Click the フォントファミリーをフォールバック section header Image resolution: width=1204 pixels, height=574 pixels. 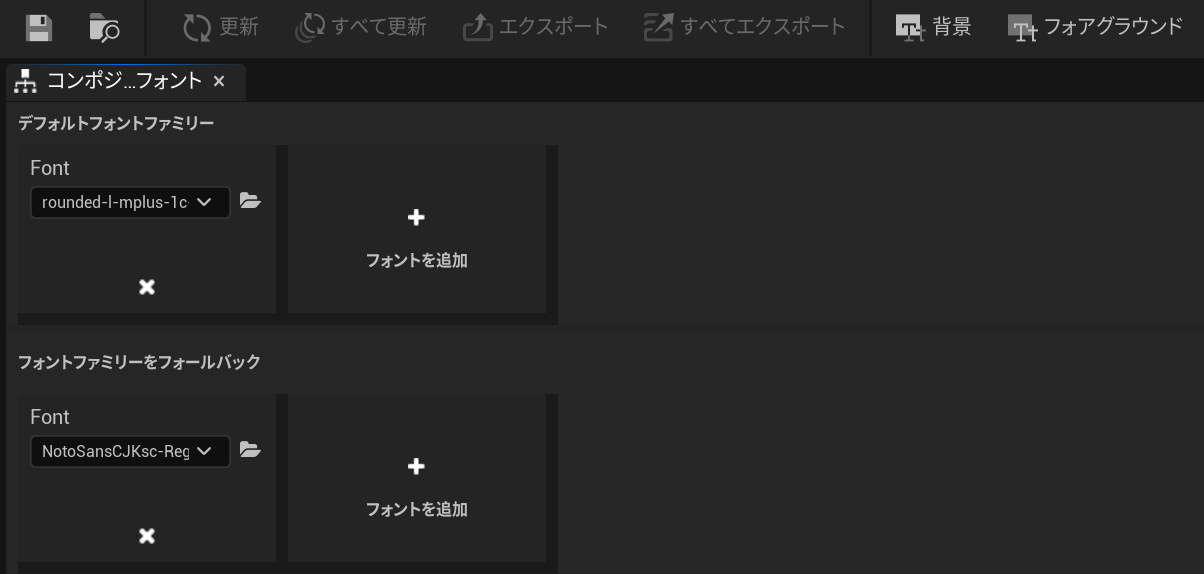tap(139, 362)
